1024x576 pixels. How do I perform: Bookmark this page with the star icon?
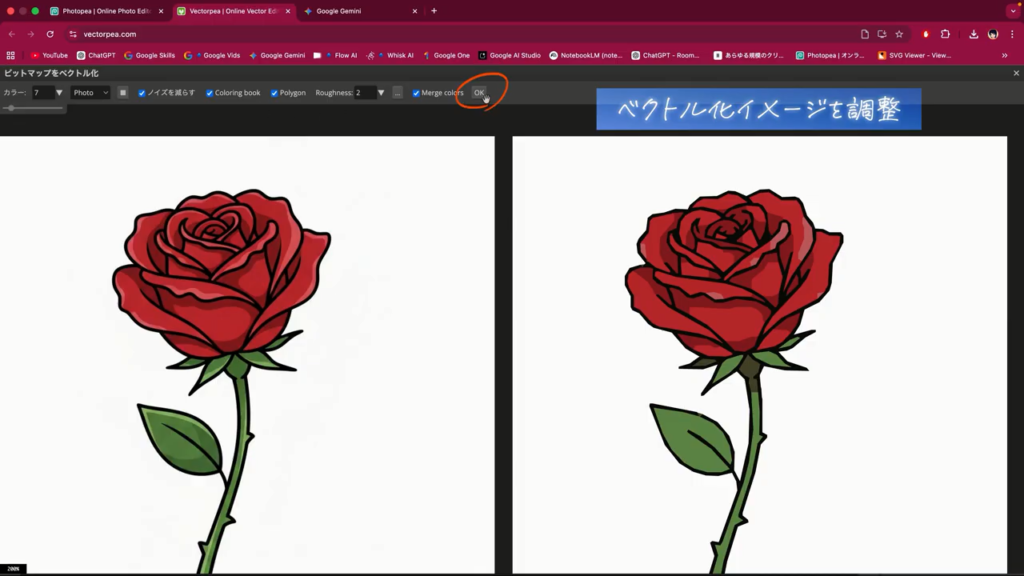click(899, 34)
